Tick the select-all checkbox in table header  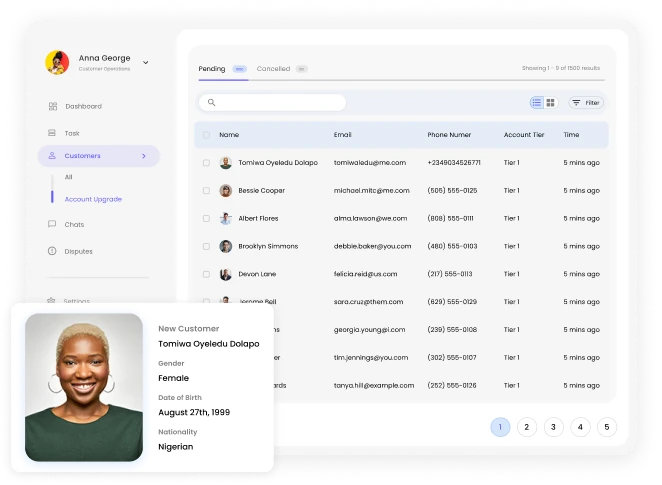point(207,135)
